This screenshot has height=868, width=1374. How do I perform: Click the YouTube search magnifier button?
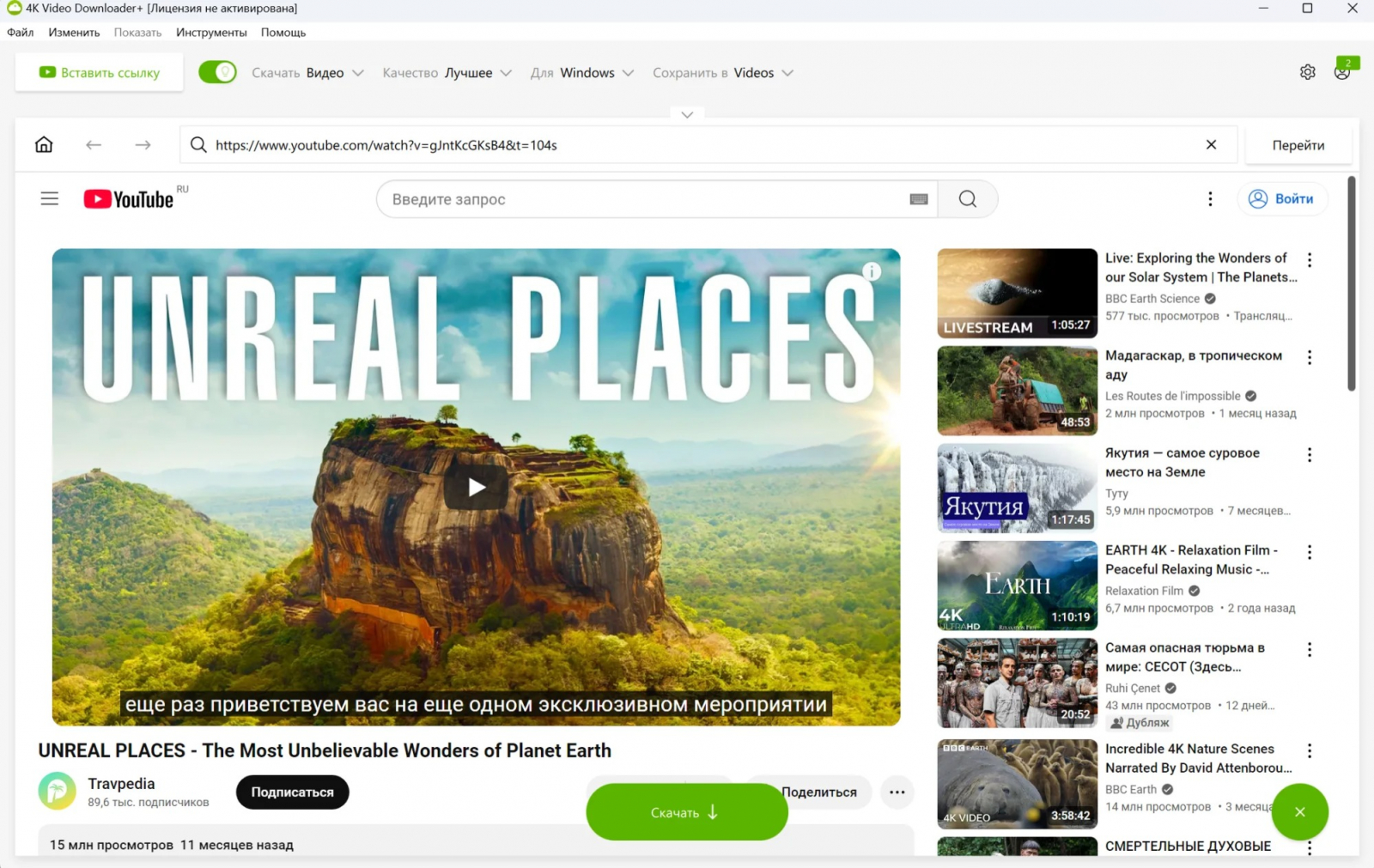tap(968, 199)
